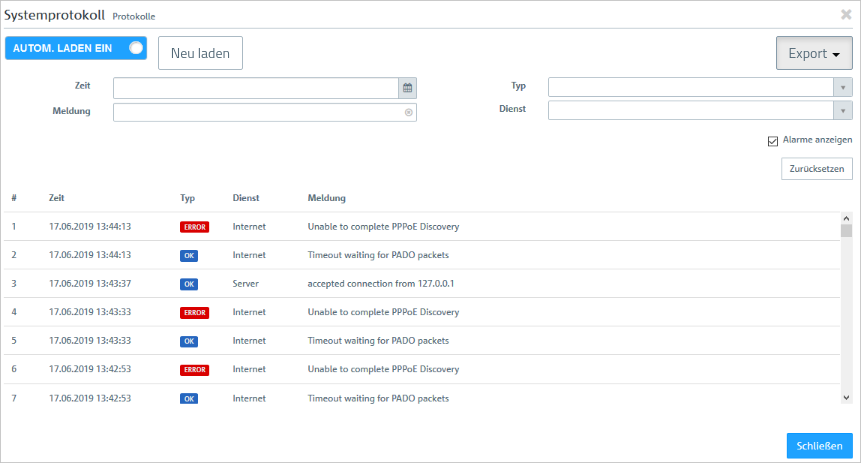The width and height of the screenshot is (861, 463).
Task: Clear the Meldung field with x icon
Action: [408, 112]
